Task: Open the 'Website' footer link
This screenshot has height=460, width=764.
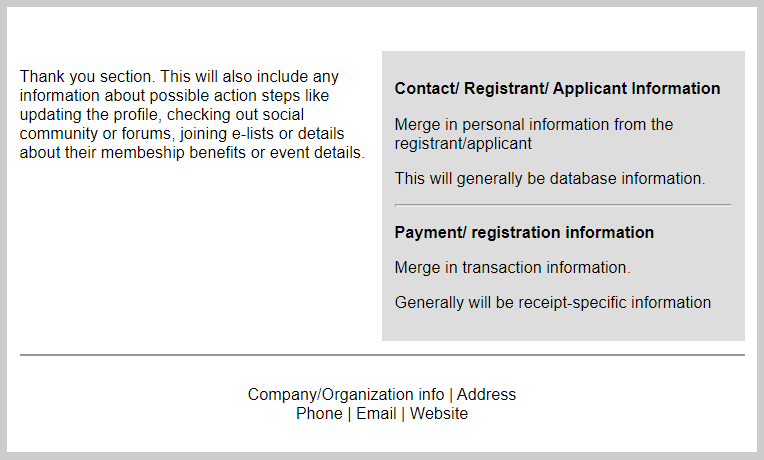Action: pyautogui.click(x=439, y=414)
